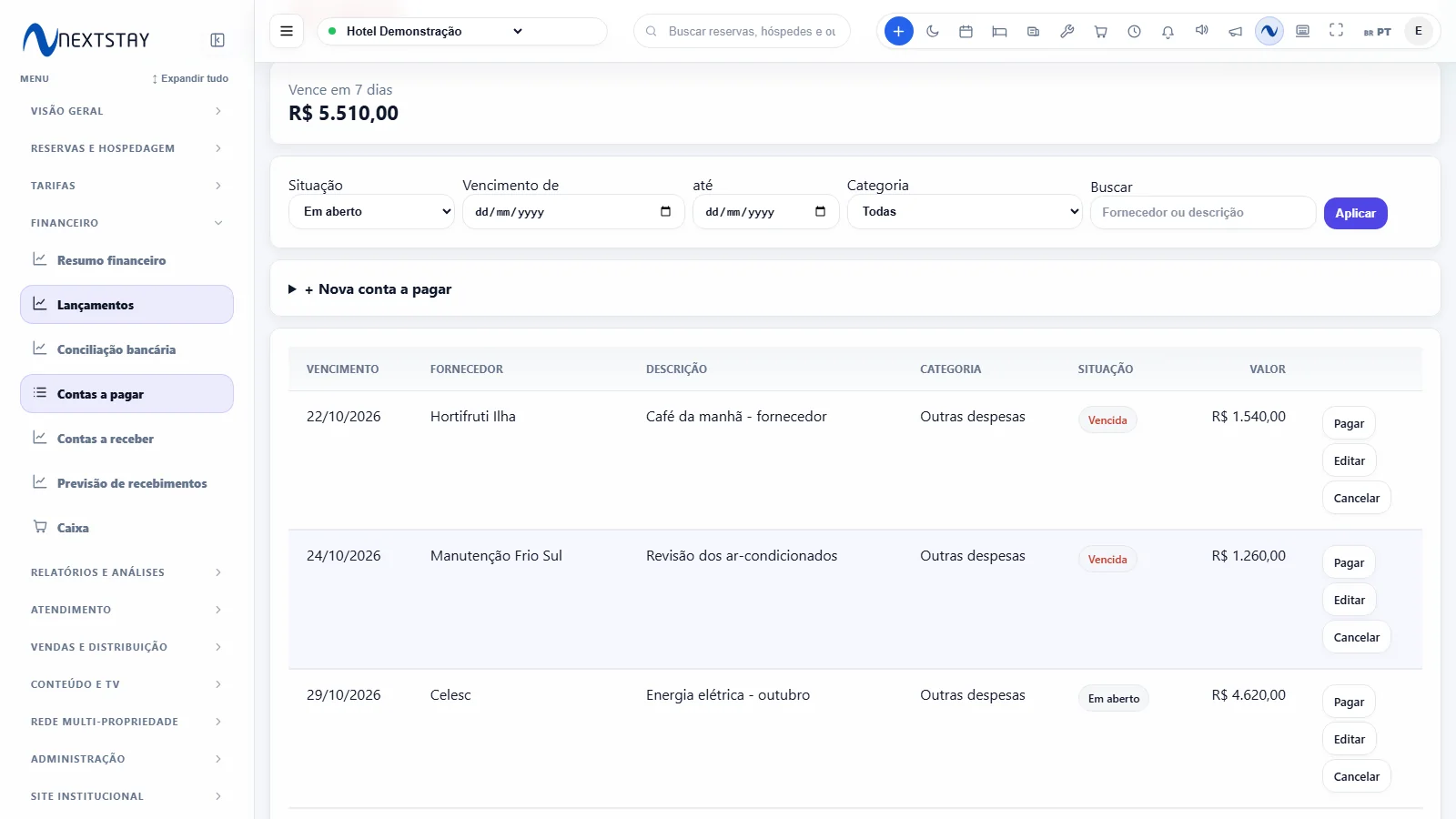This screenshot has width=1456, height=819.
Task: Click Expandir tudo in the menu header
Action: click(x=190, y=78)
